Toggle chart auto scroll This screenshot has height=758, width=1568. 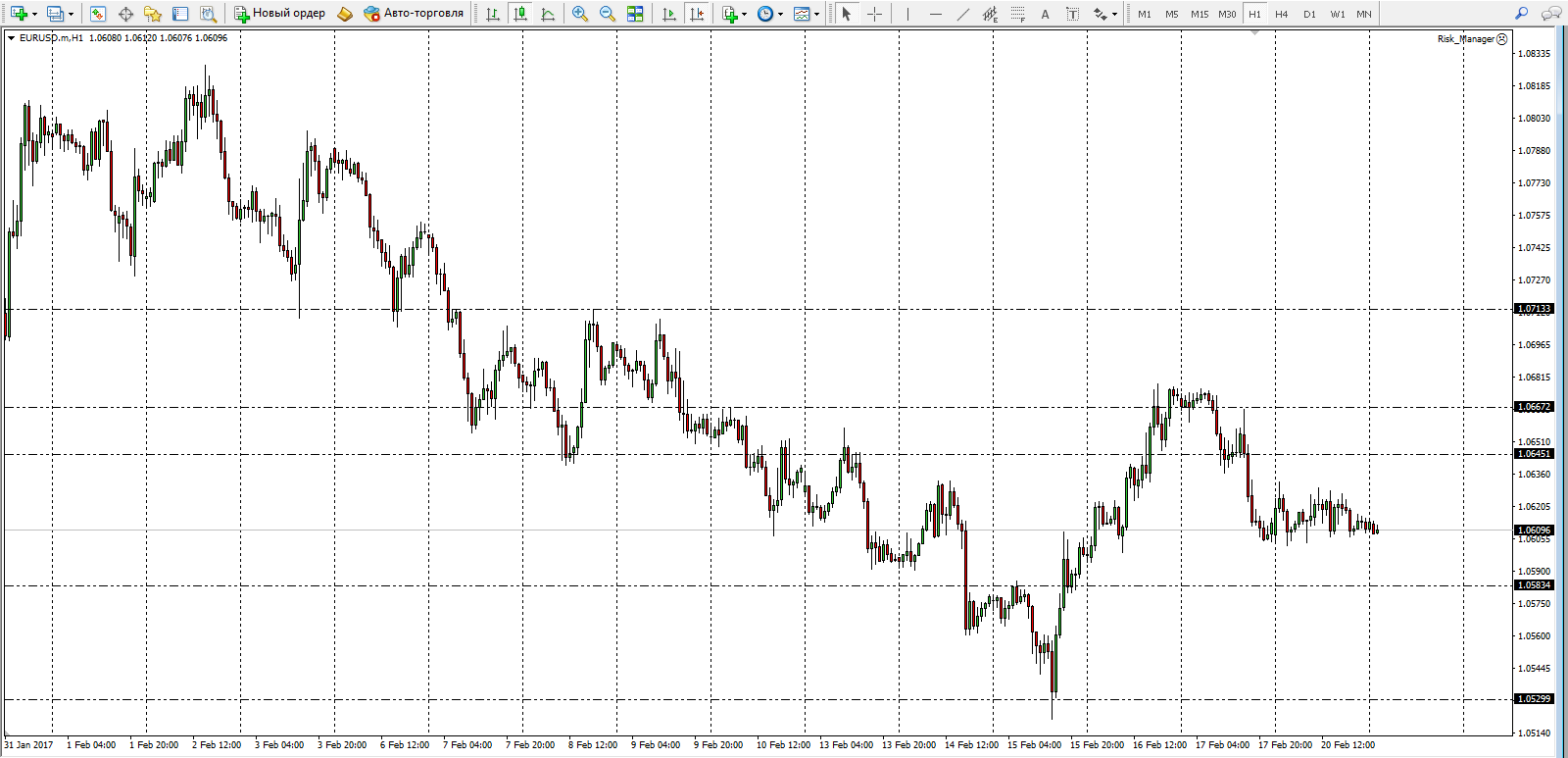pos(669,14)
